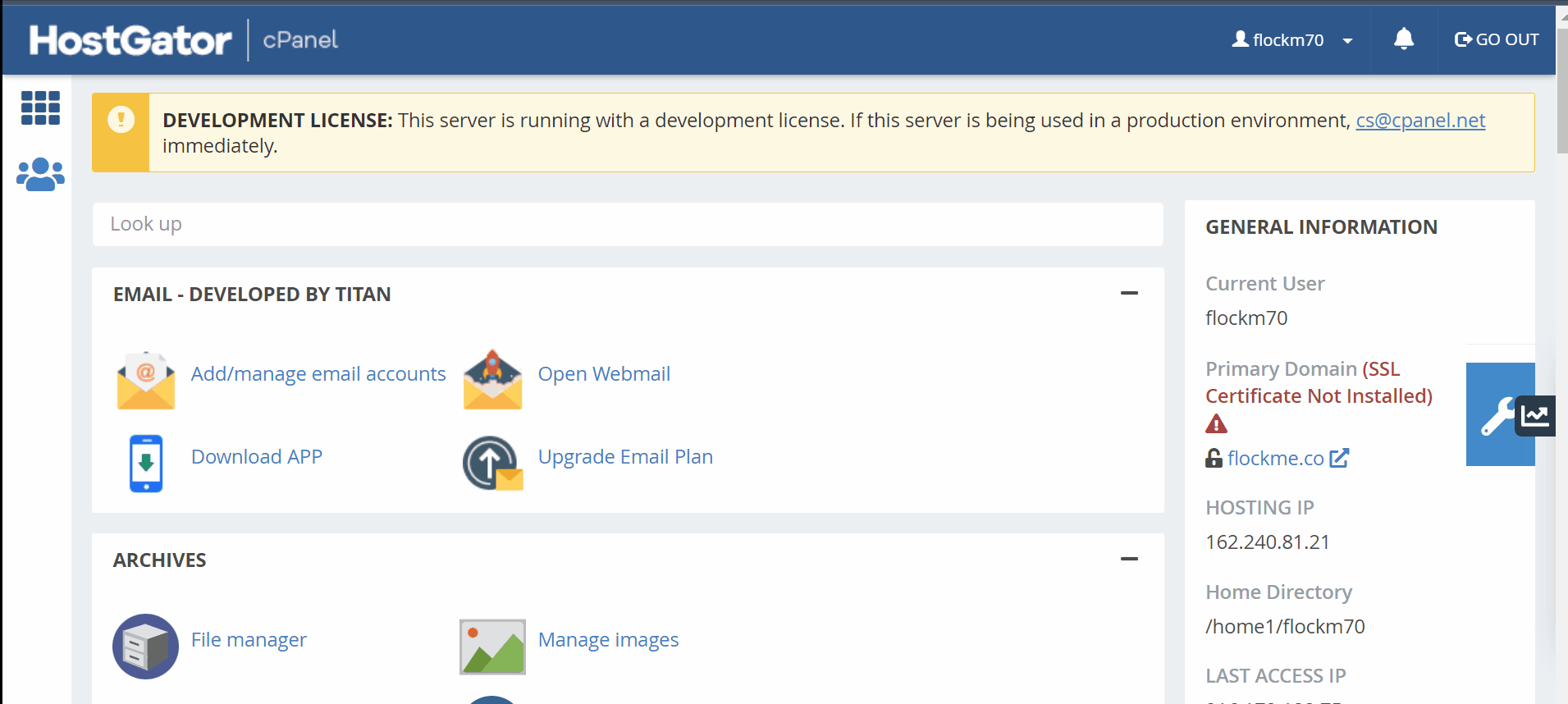The width and height of the screenshot is (1568, 704).
Task: Click the notifications bell icon
Action: pyautogui.click(x=1404, y=39)
